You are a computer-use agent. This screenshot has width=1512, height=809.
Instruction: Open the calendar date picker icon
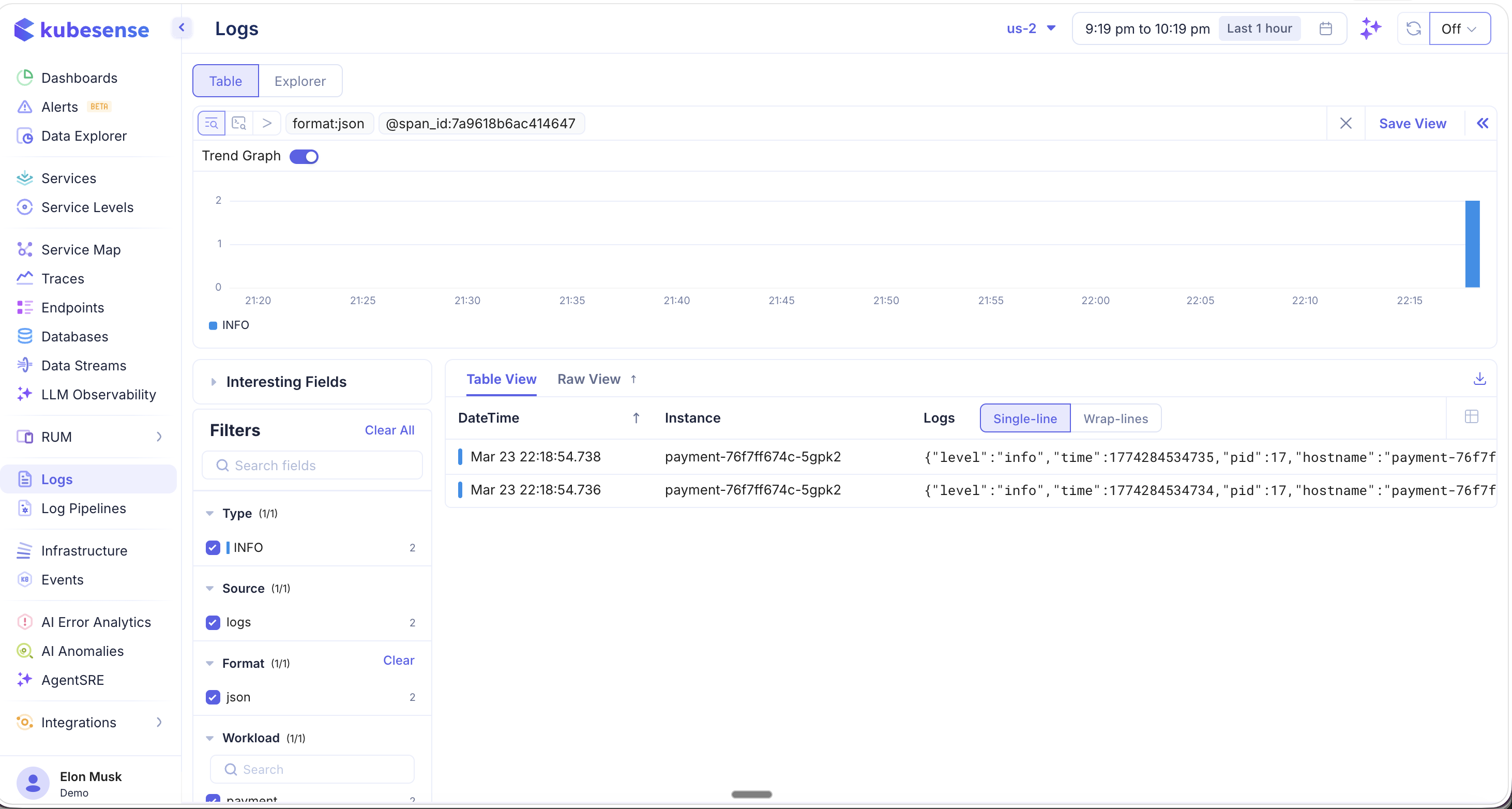[x=1325, y=28]
